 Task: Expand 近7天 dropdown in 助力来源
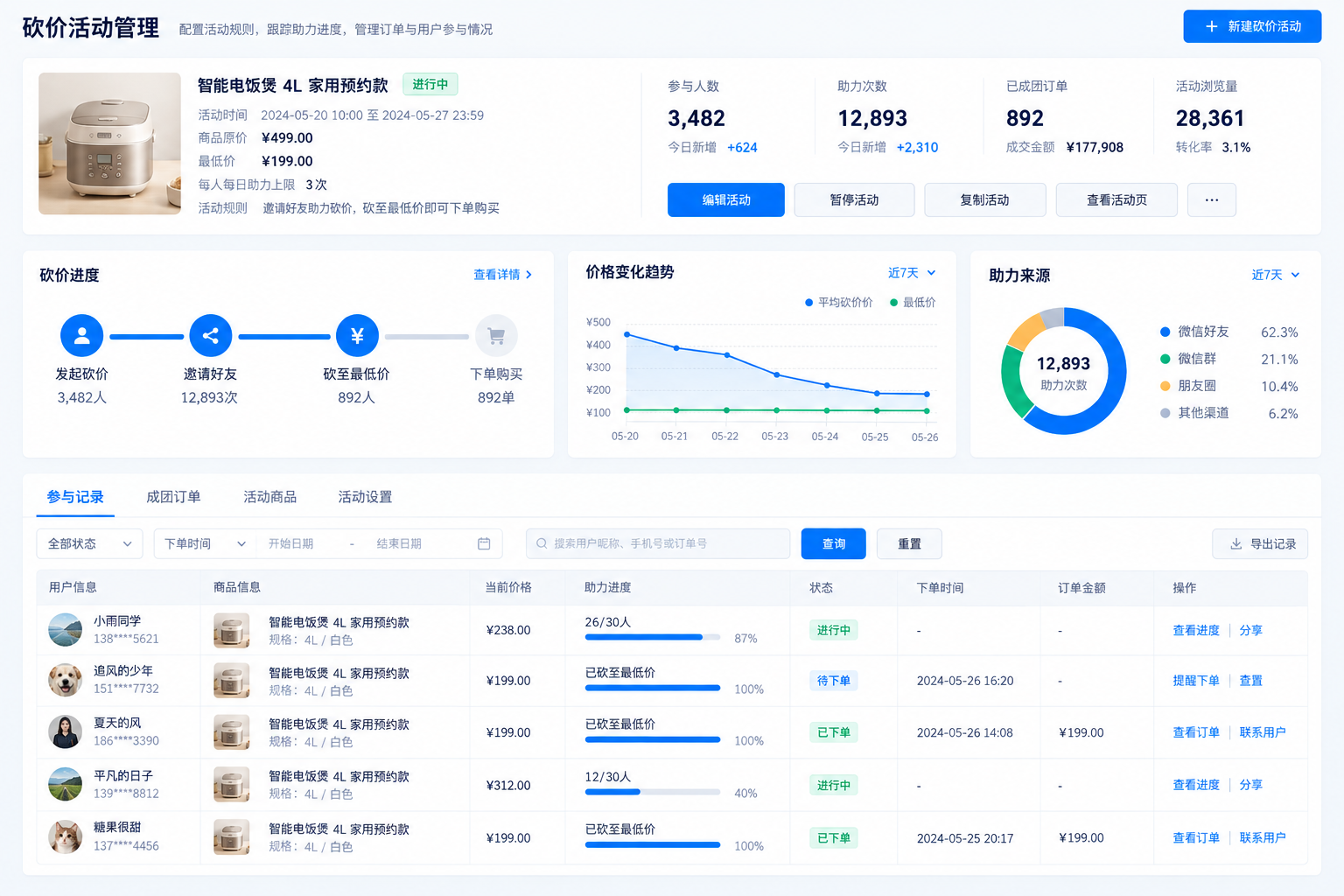pyautogui.click(x=1276, y=275)
